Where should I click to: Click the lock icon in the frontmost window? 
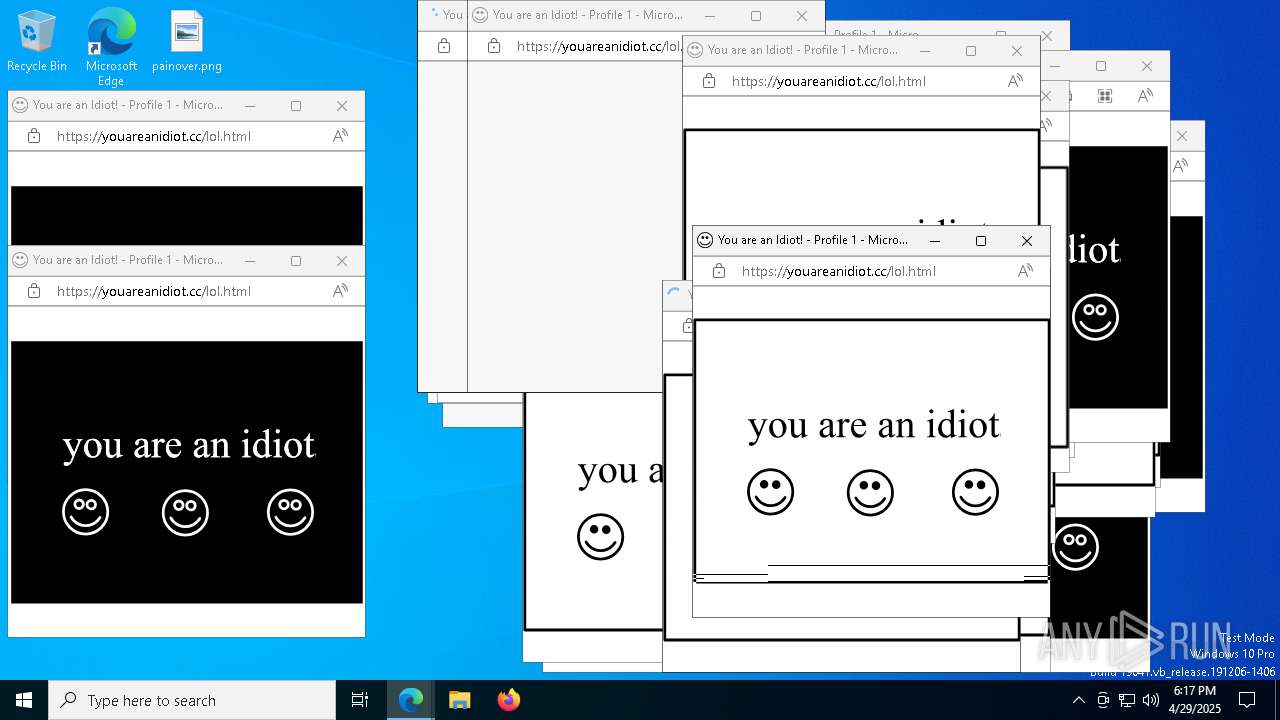(x=719, y=271)
